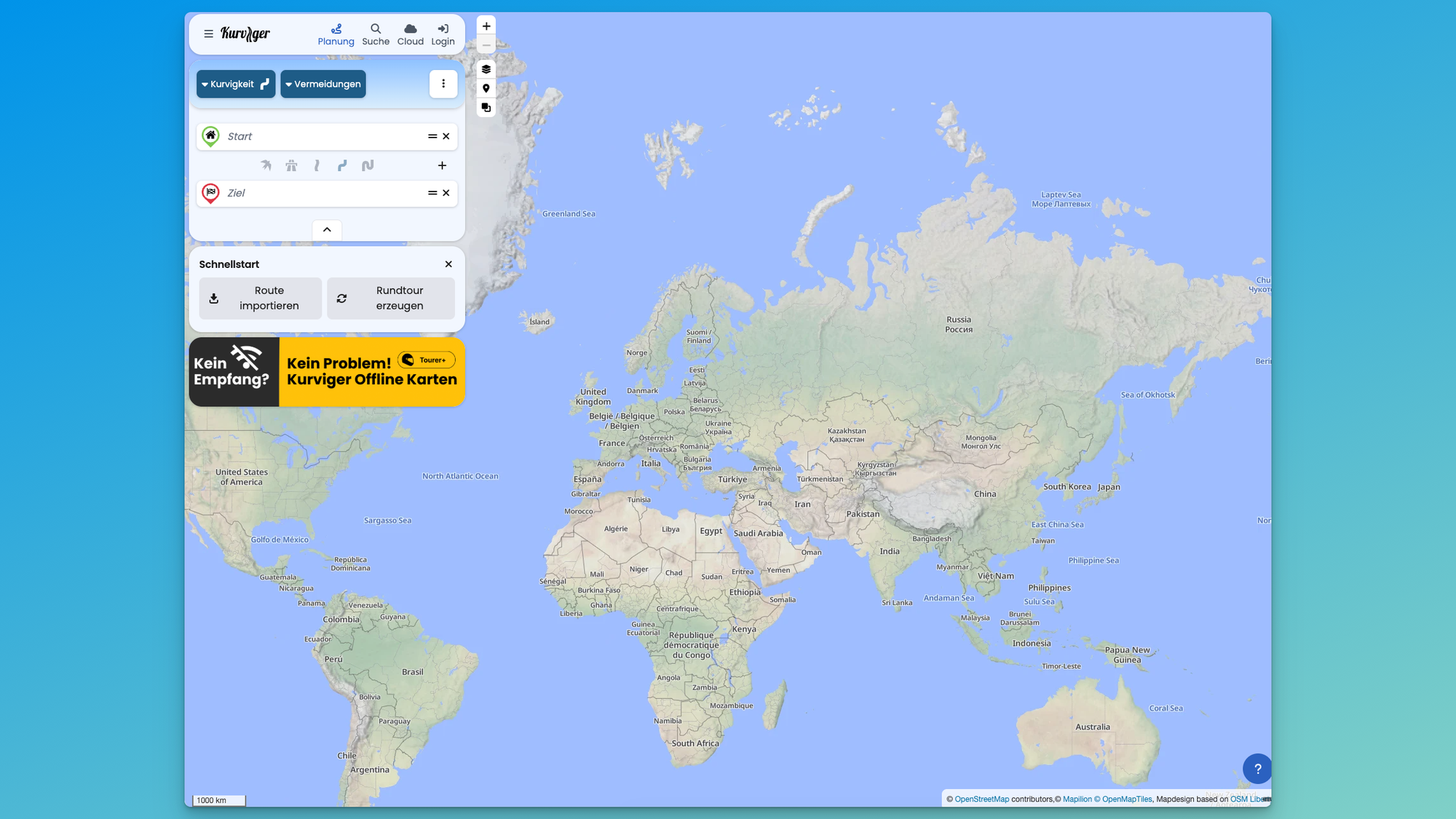Collapse the route panel with the chevron

(x=327, y=229)
